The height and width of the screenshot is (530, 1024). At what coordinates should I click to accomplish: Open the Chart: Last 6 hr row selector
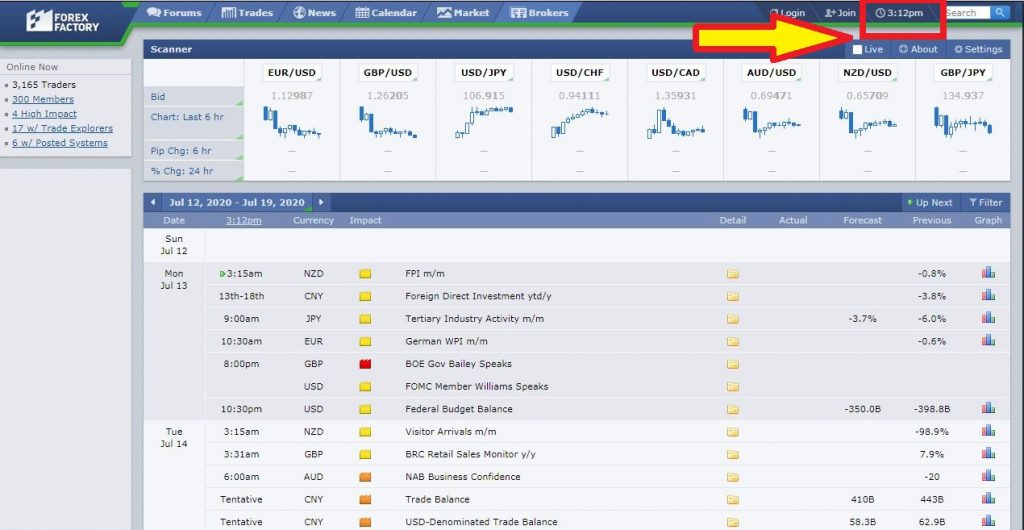point(193,123)
